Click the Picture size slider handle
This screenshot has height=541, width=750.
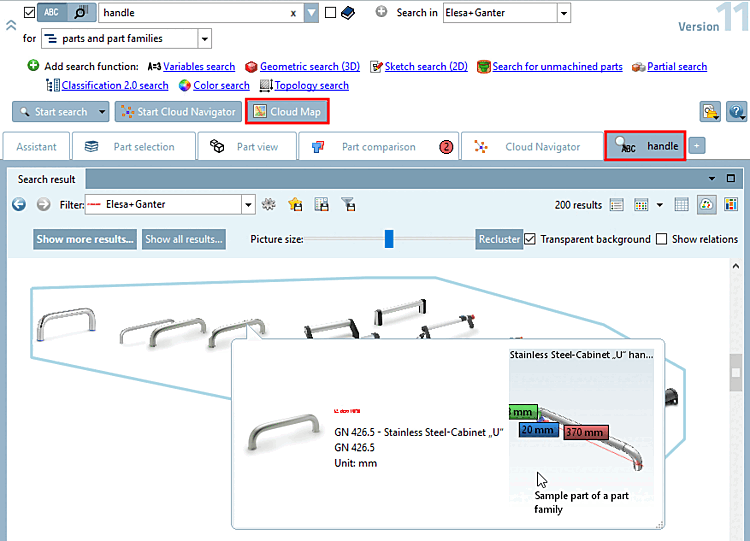(389, 239)
